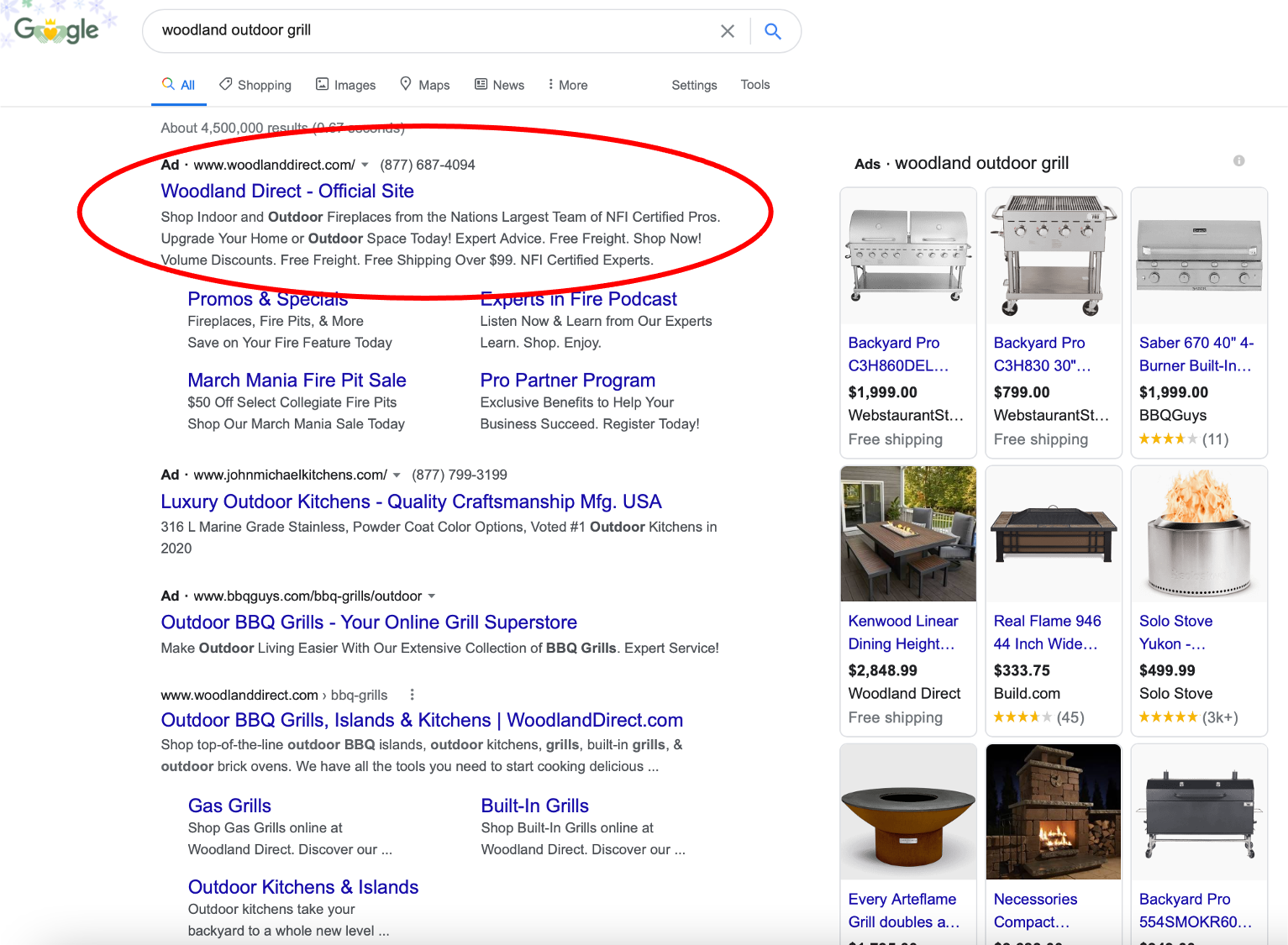Open the Experts in Fire Podcast sitelink
Viewport: 1288px width, 945px height.
578,299
